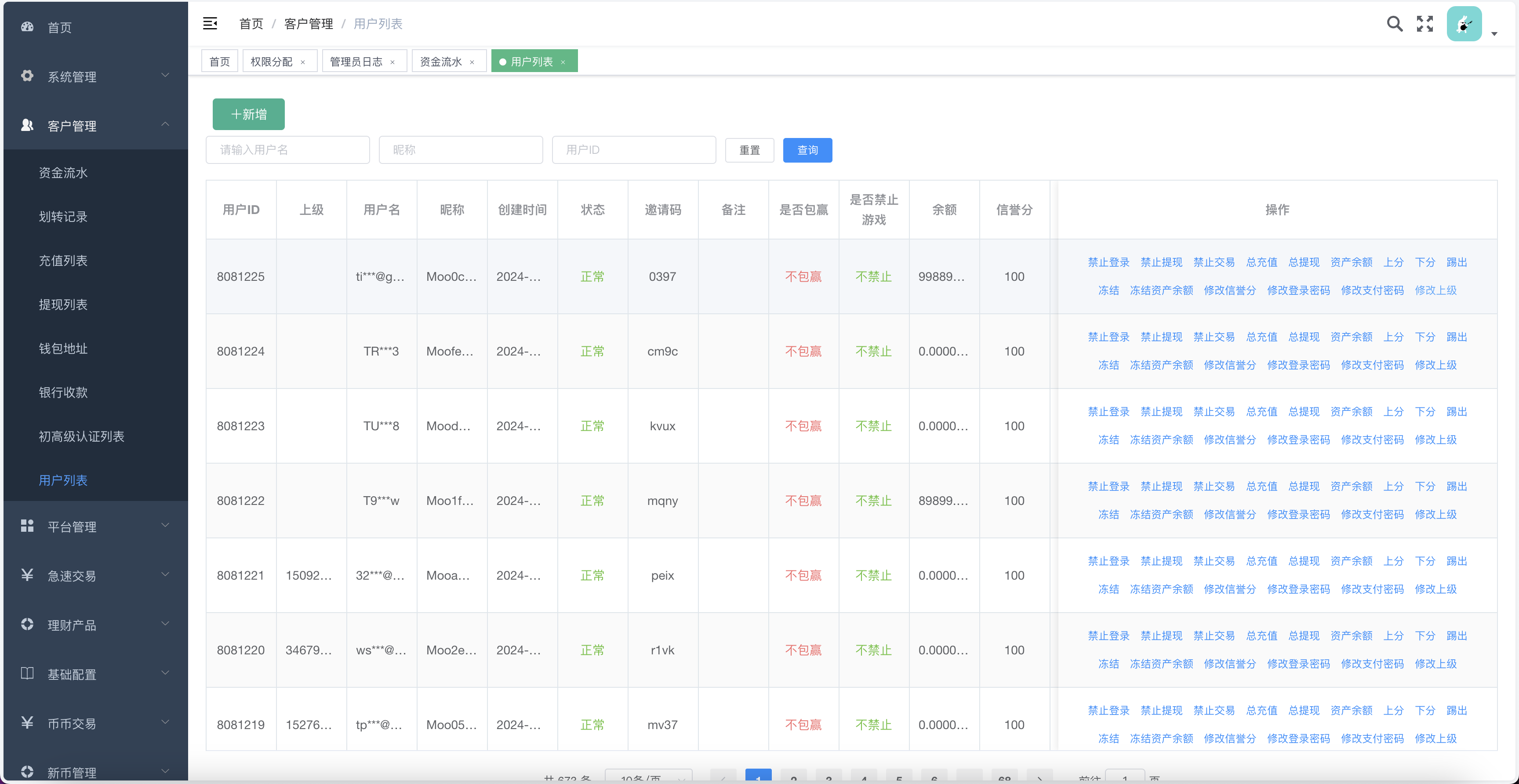Screen dimensions: 1519x784
Task: Click the user avatar in the top-right corner
Action: click(x=1464, y=24)
